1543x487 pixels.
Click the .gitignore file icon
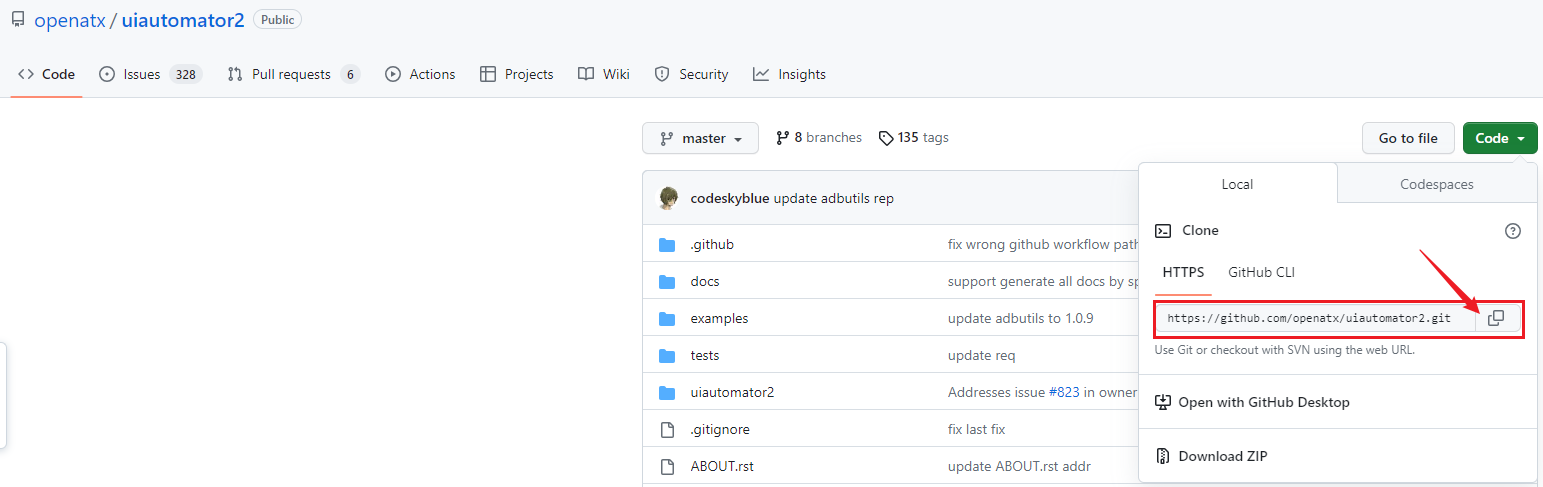pos(668,429)
